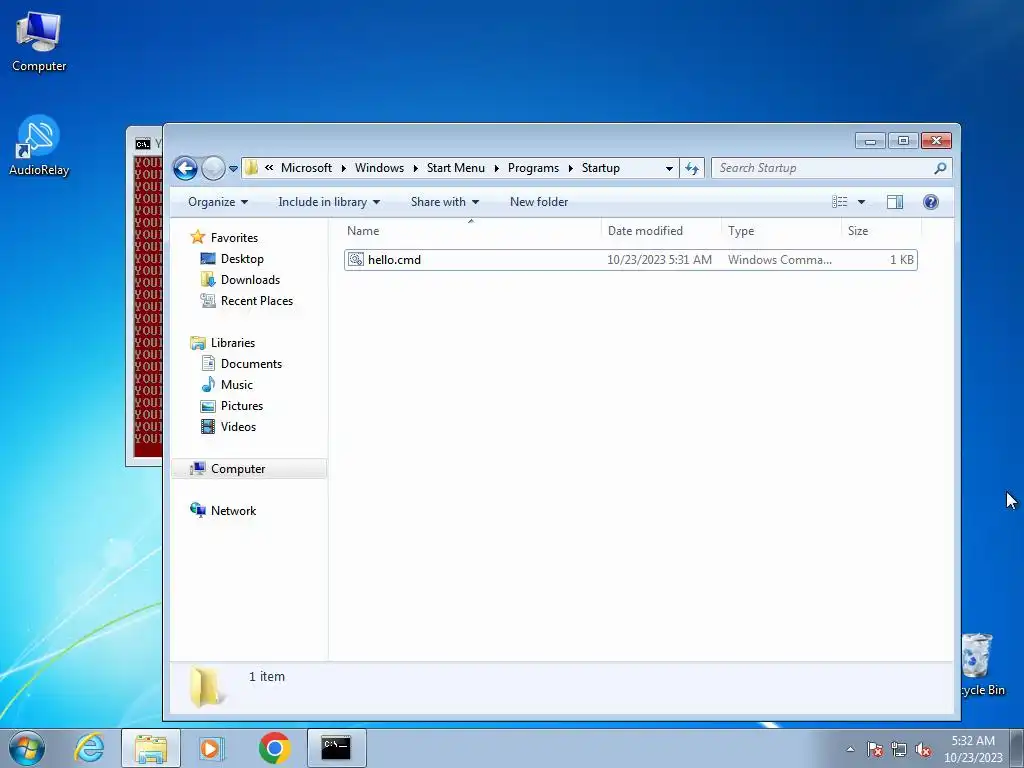
Task: Open Explorer help question mark
Action: click(x=931, y=202)
